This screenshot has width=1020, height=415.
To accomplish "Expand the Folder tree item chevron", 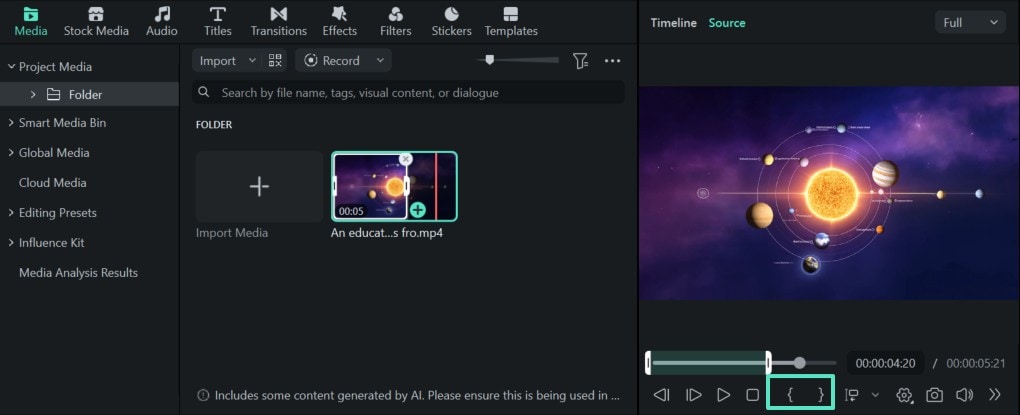I will [33, 95].
